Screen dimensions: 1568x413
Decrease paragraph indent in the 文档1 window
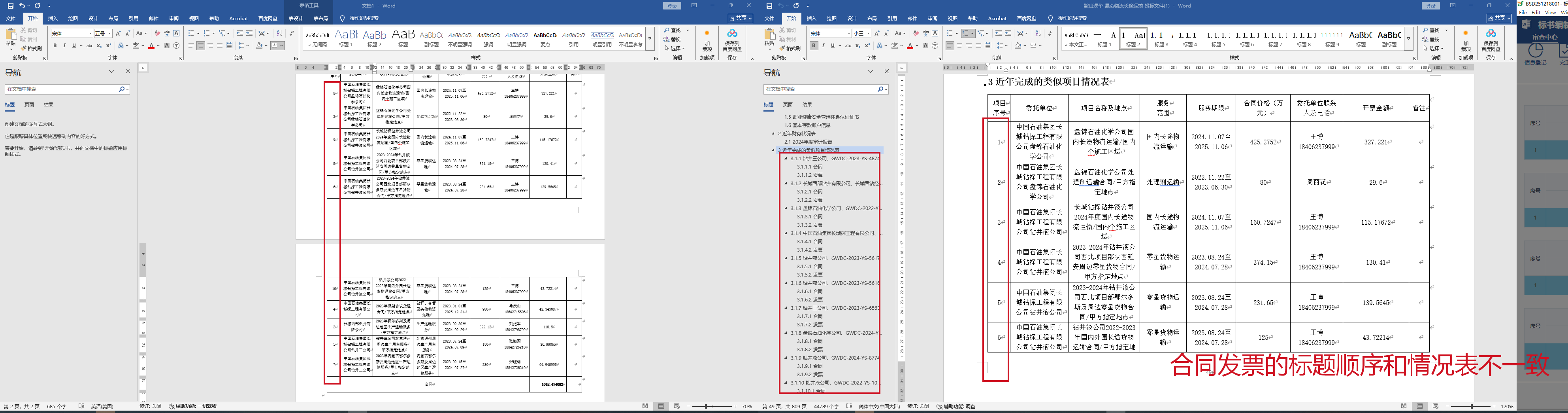(x=240, y=33)
